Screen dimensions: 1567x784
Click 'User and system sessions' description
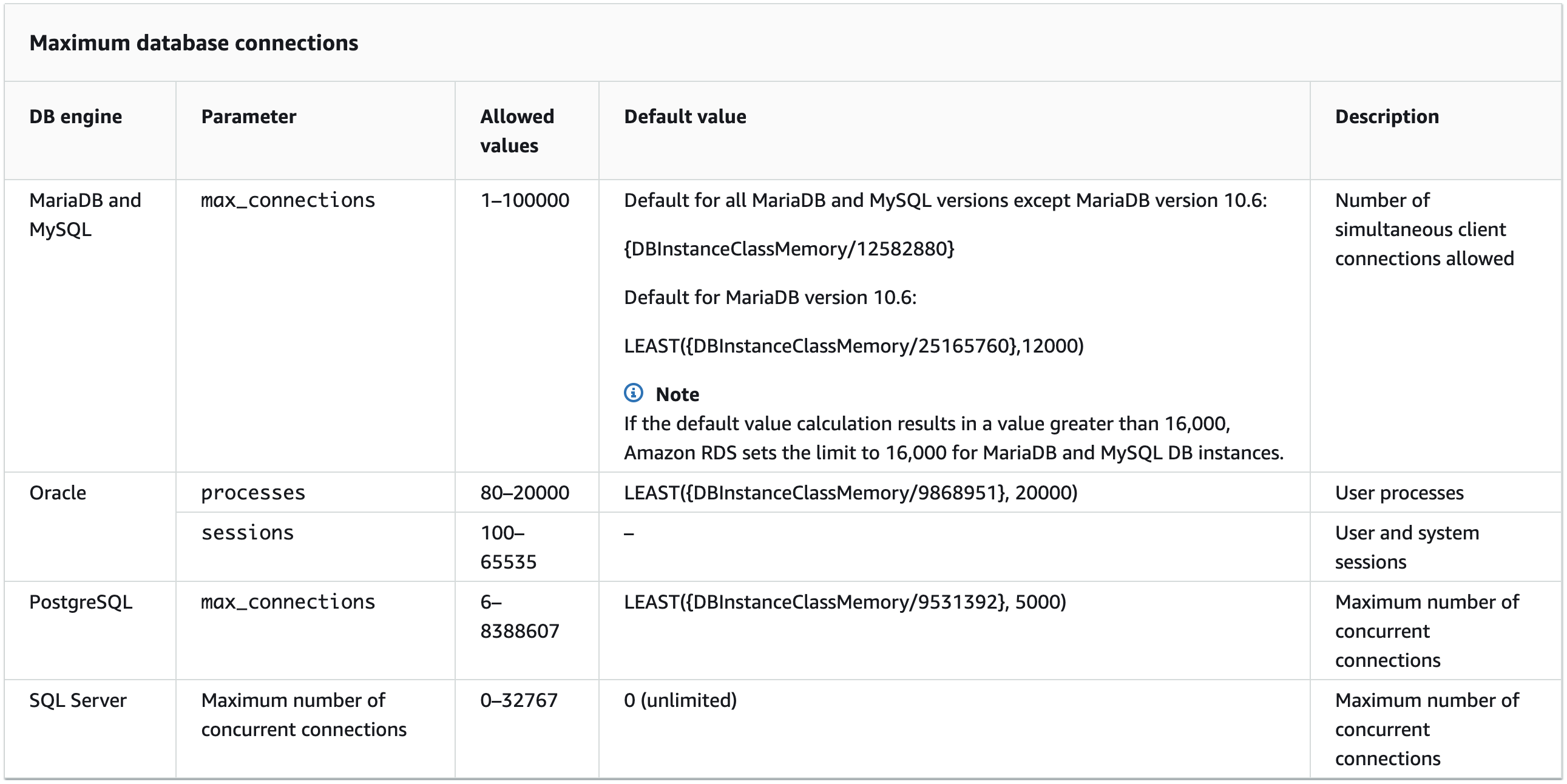tap(1406, 547)
